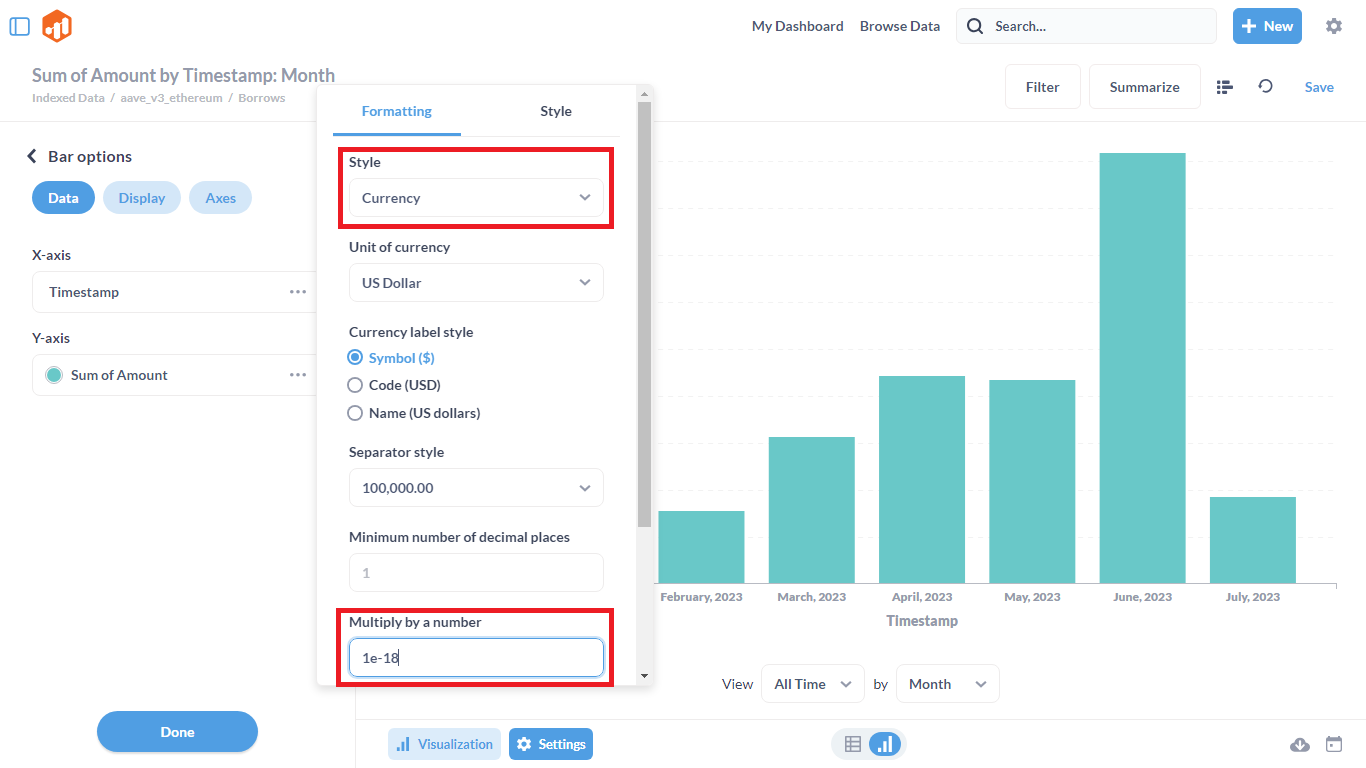Click the Sum of Amount color swatch

click(54, 375)
